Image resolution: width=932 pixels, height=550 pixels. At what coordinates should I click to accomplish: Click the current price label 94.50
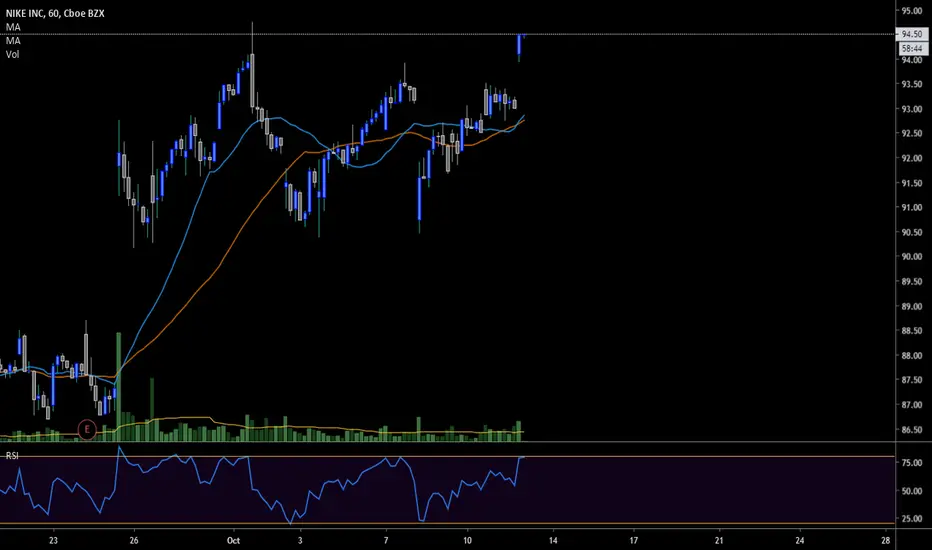point(912,34)
